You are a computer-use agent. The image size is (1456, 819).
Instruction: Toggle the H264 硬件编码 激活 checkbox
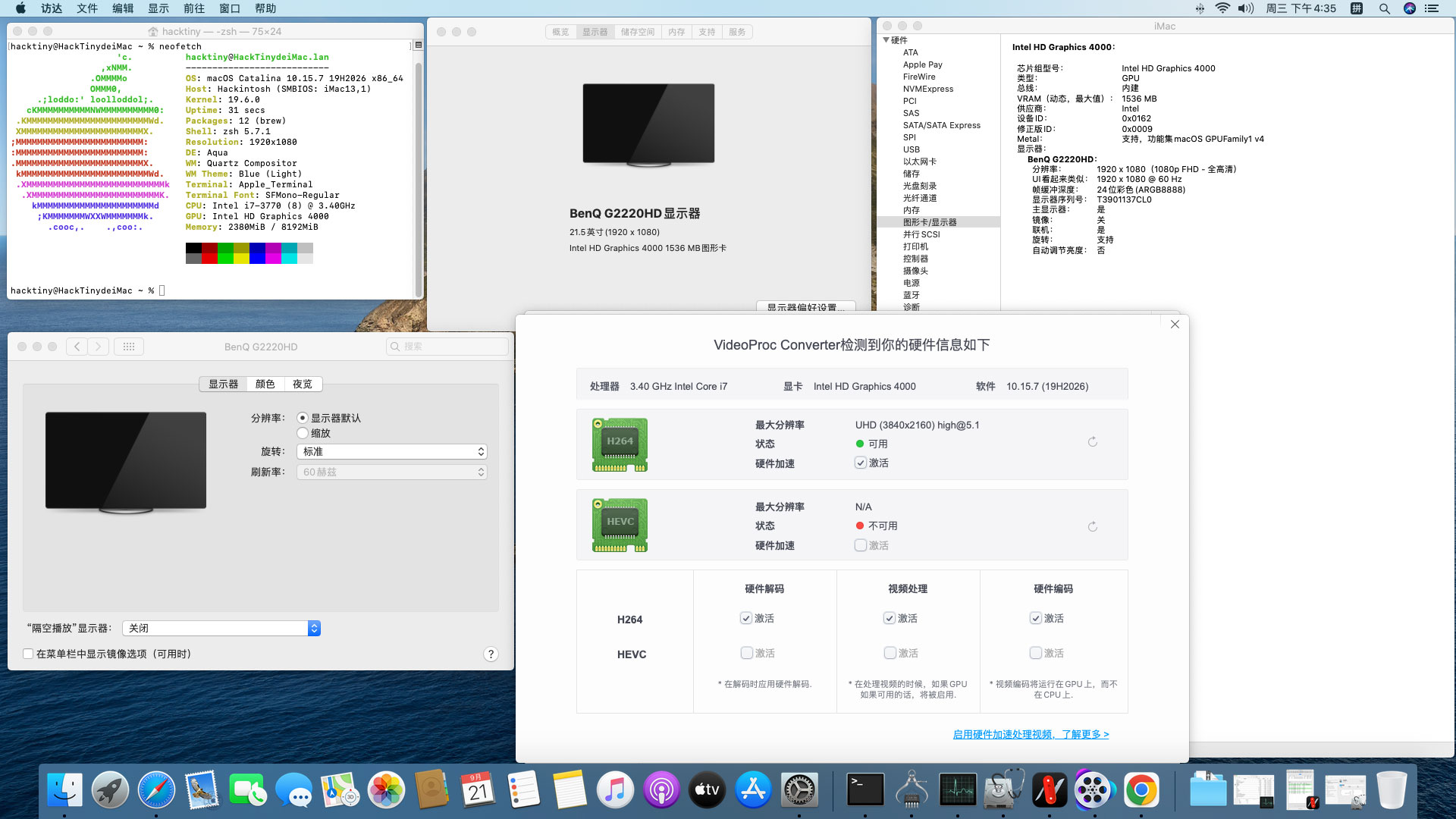point(1036,619)
